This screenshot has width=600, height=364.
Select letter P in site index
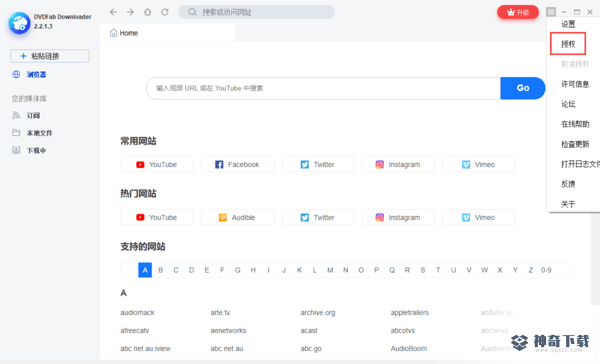376,270
